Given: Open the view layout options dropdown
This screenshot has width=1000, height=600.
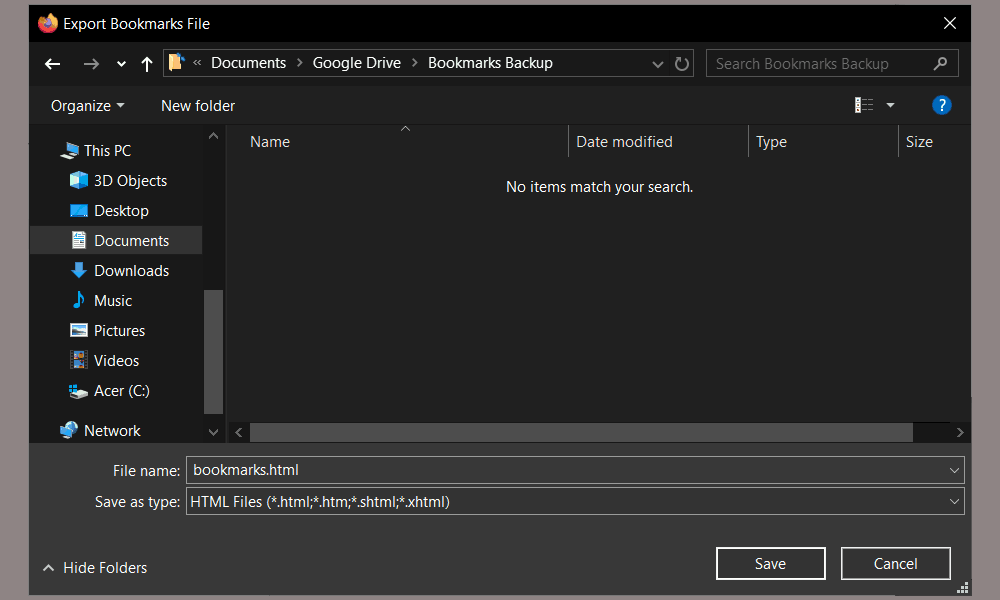Looking at the screenshot, I should (890, 104).
